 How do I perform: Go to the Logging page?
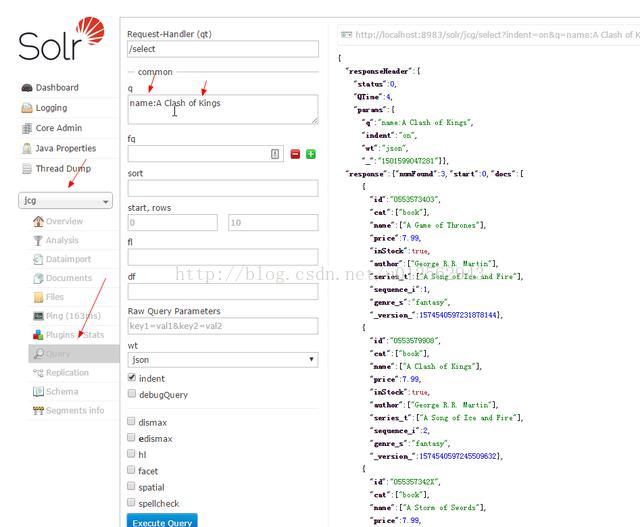point(51,108)
